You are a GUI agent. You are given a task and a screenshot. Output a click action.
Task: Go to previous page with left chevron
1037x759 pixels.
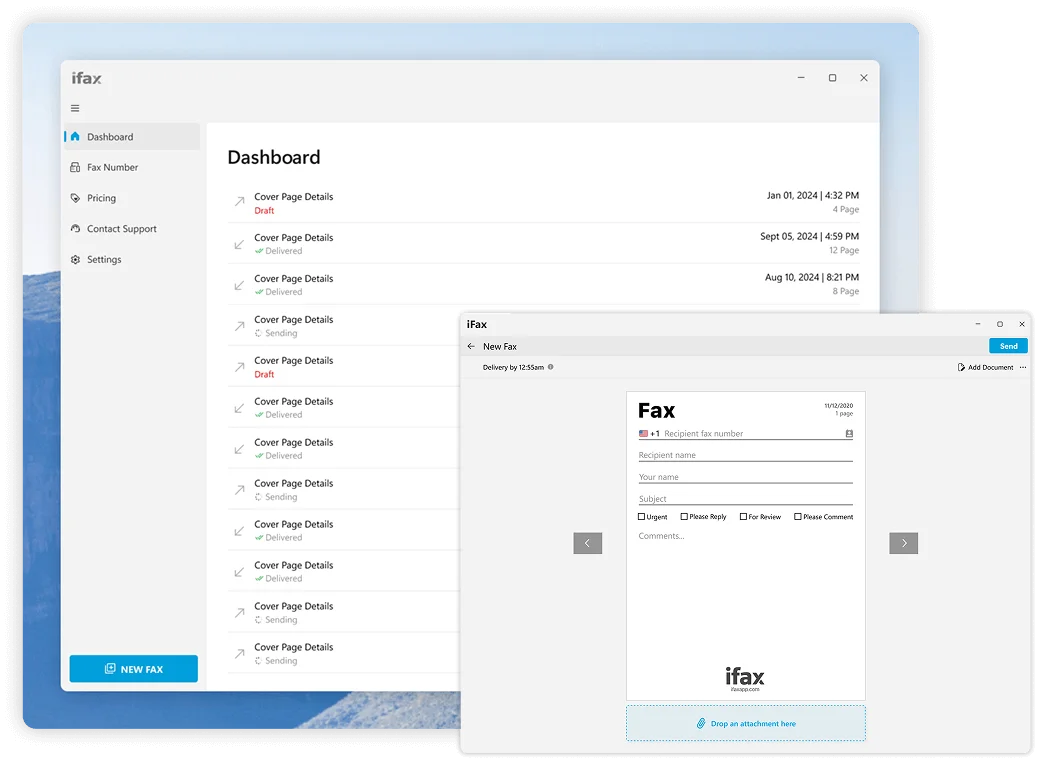point(587,543)
